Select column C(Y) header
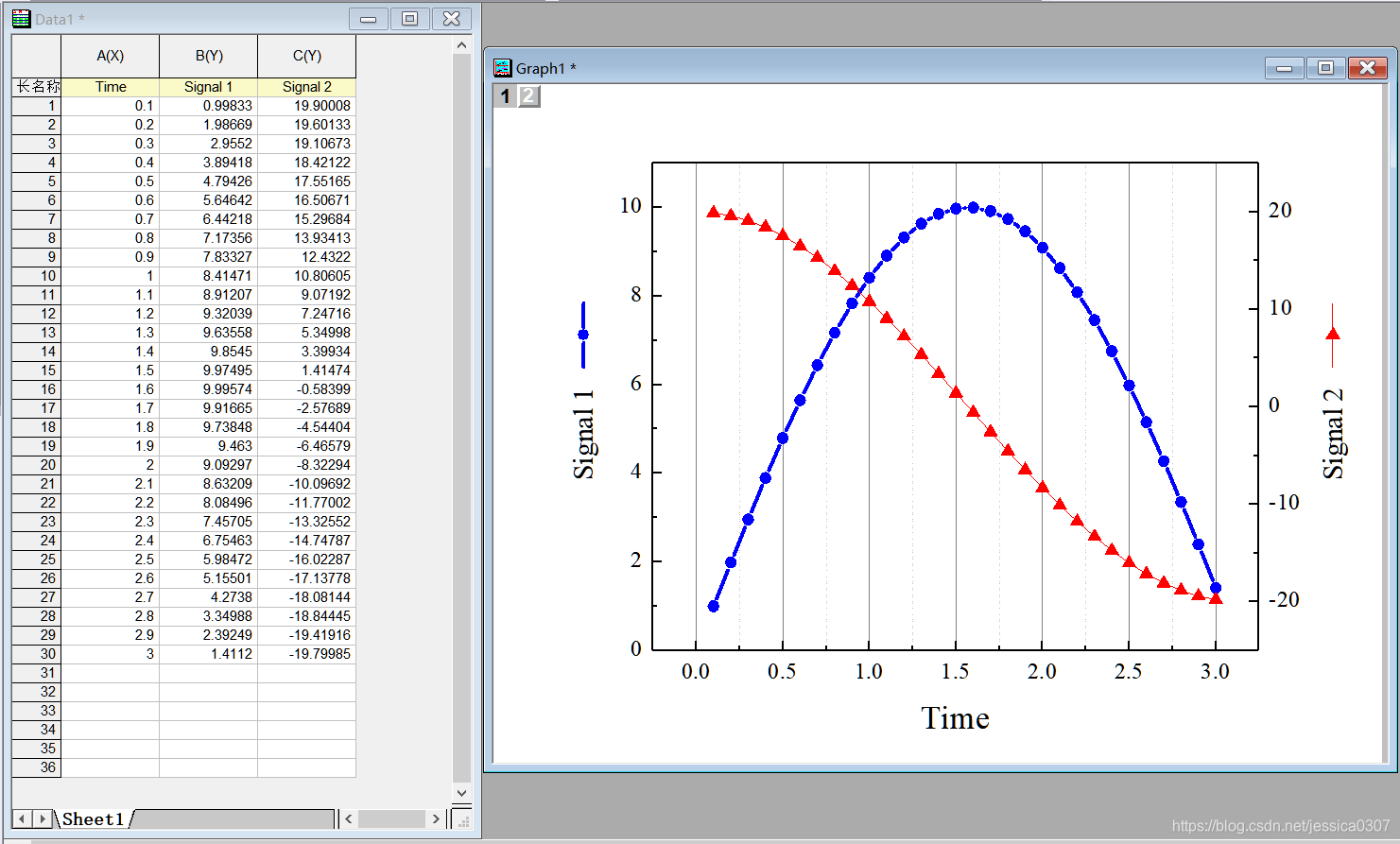 307,56
